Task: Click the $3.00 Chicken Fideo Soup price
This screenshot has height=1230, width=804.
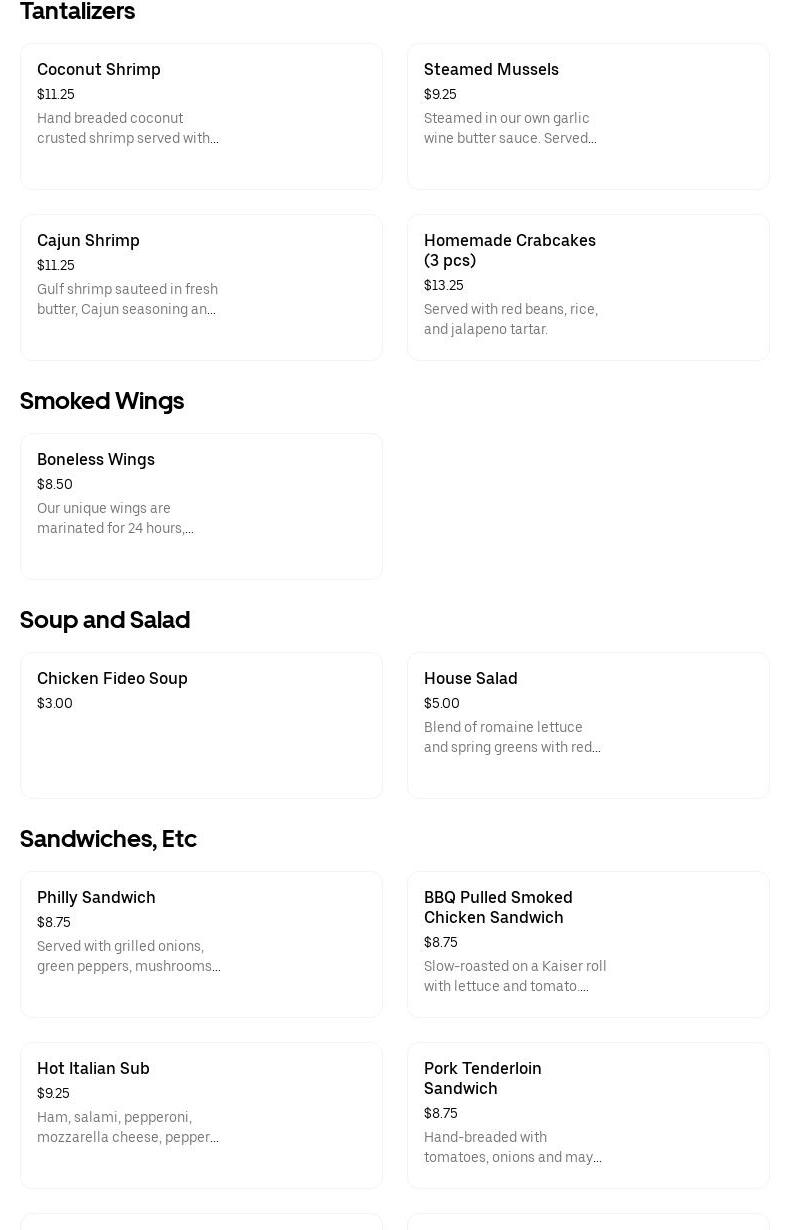Action: click(55, 703)
